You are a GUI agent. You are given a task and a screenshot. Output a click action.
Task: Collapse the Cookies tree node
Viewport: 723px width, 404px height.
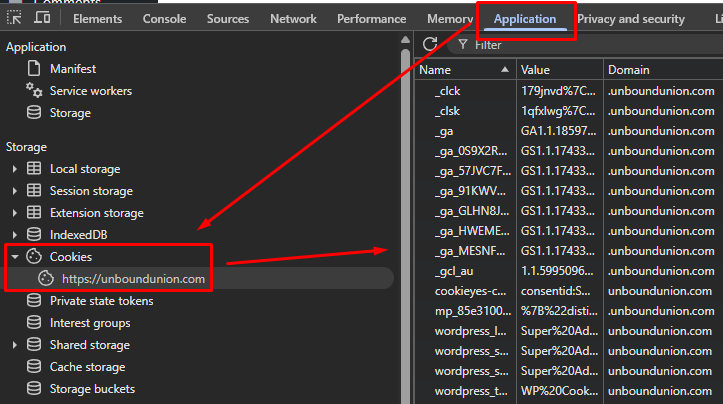pos(15,257)
